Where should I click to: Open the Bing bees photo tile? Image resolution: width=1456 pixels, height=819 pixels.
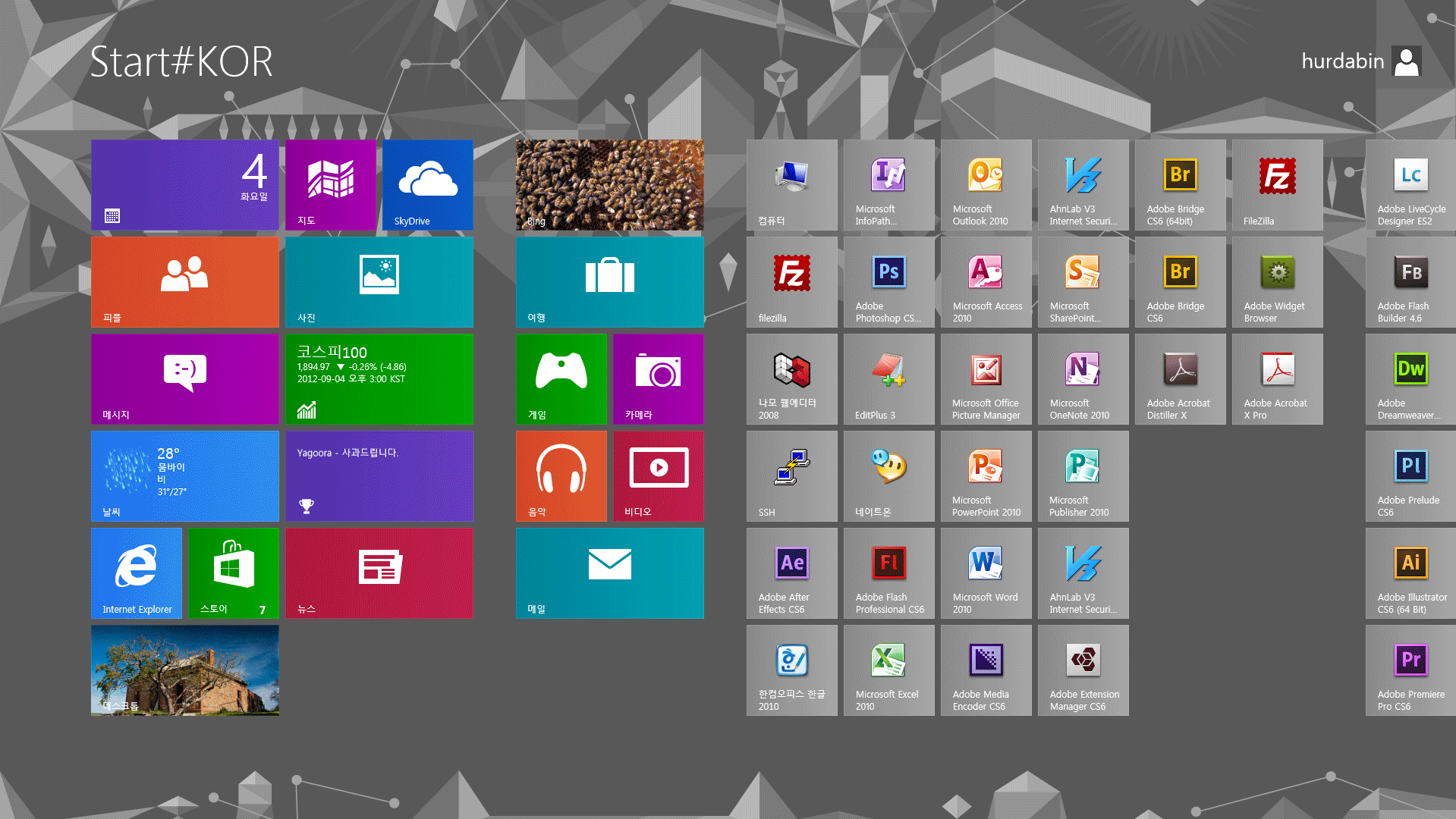[609, 184]
